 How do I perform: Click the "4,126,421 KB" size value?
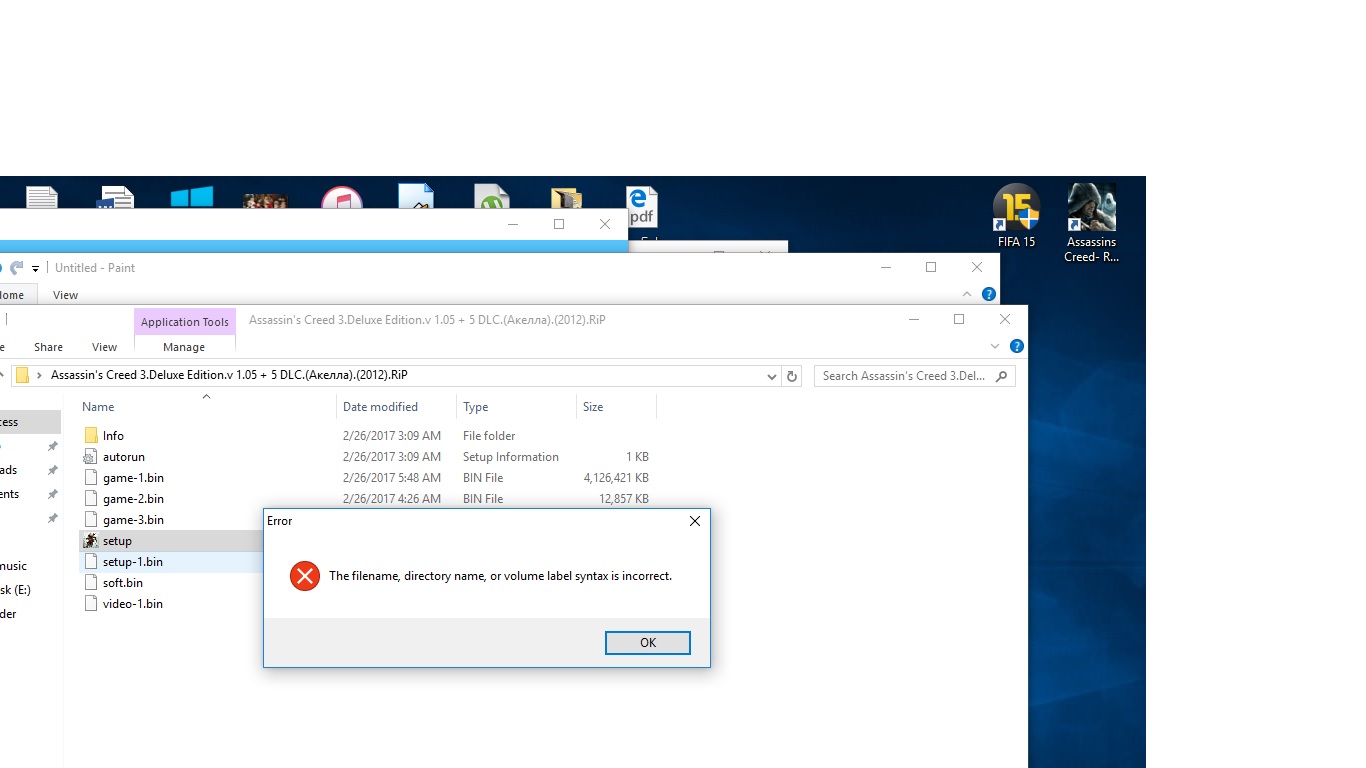click(616, 478)
